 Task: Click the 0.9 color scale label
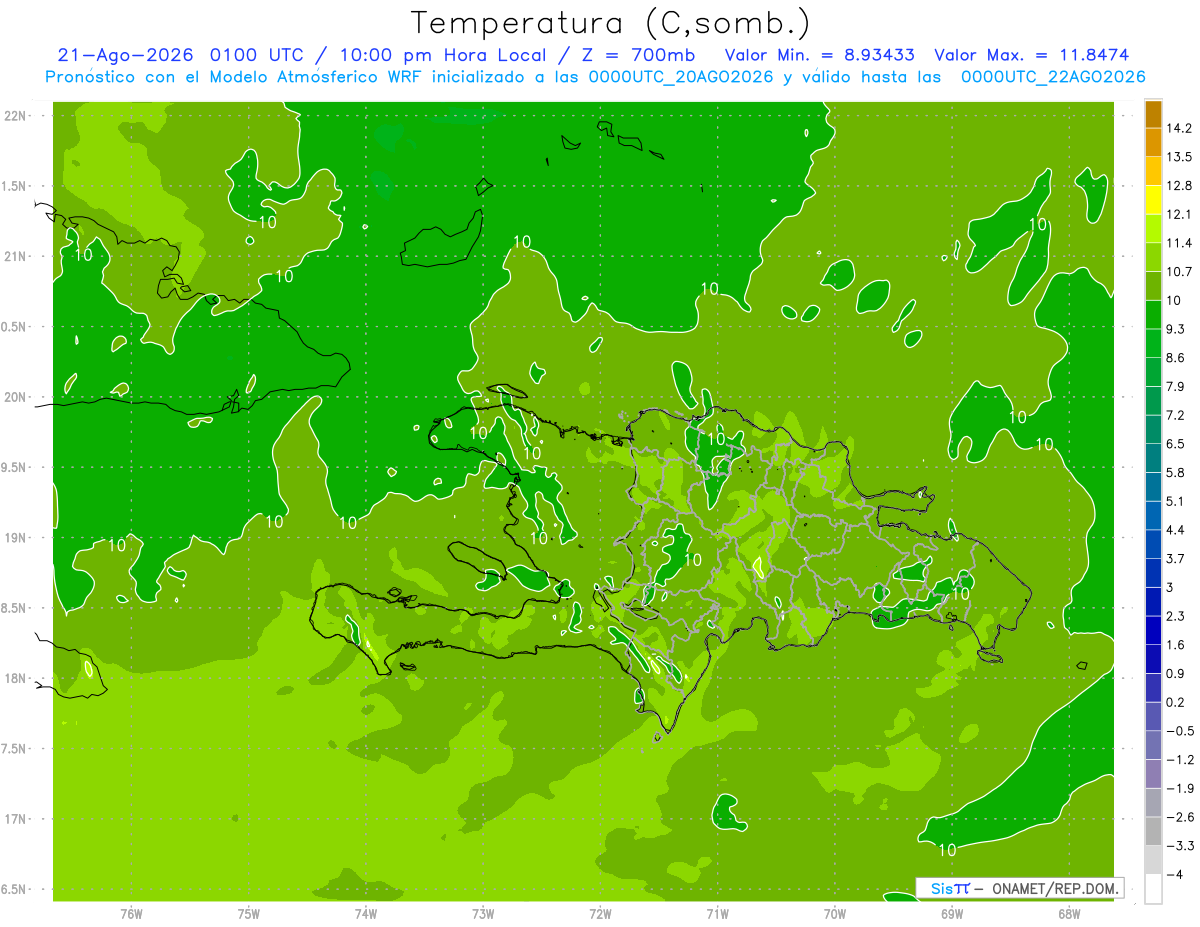click(1176, 673)
